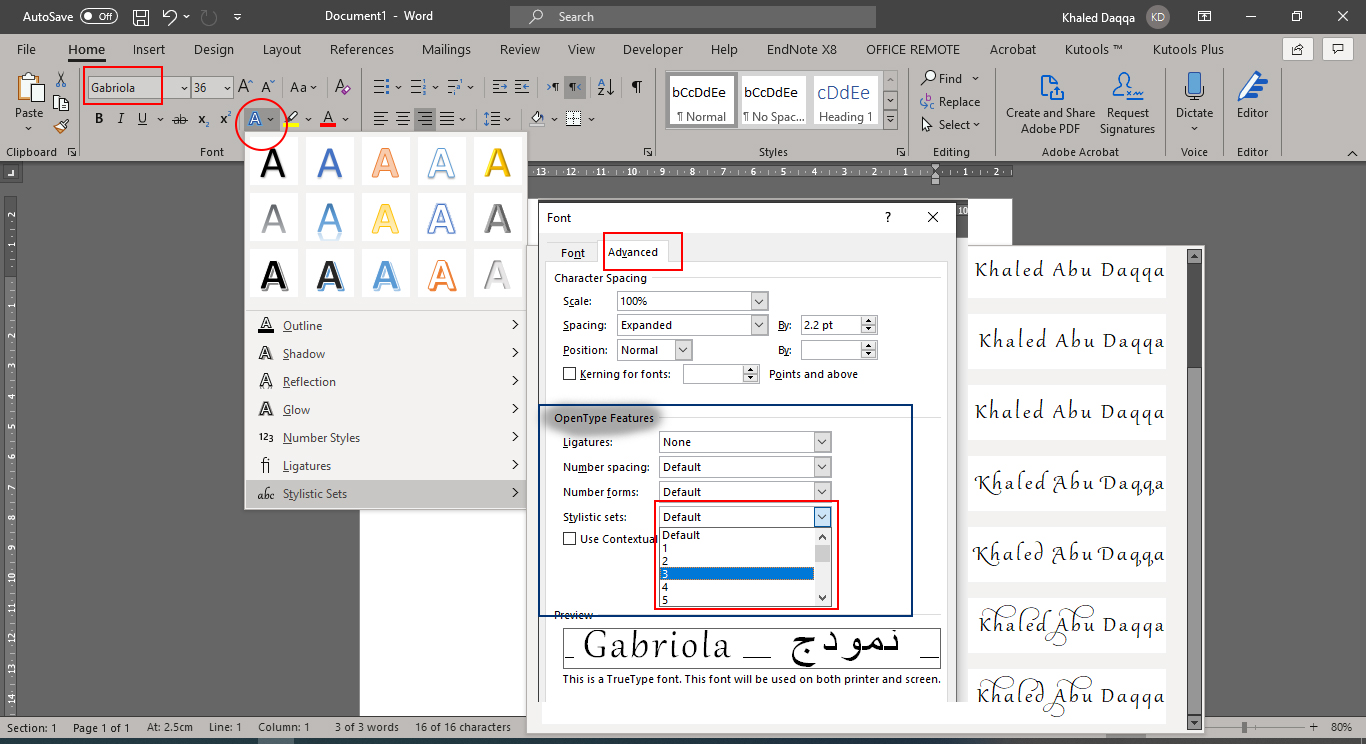Click the Copy icon in Clipboard group

[x=62, y=103]
